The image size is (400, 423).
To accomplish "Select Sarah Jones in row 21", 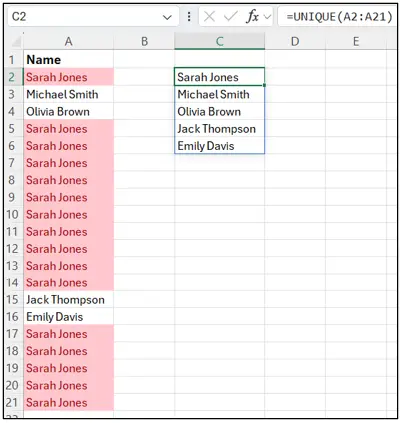I will point(68,402).
